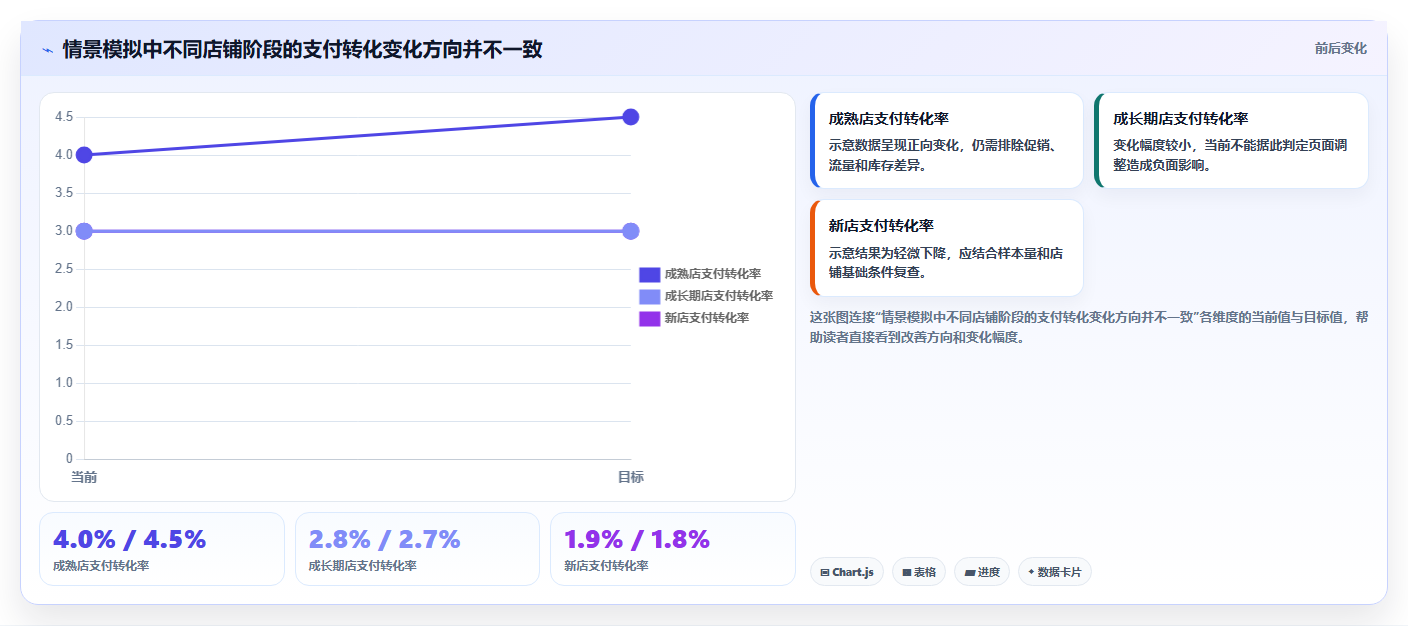Click the 4.0 data point at 当前
Screen dimensions: 1408x626
(84, 155)
